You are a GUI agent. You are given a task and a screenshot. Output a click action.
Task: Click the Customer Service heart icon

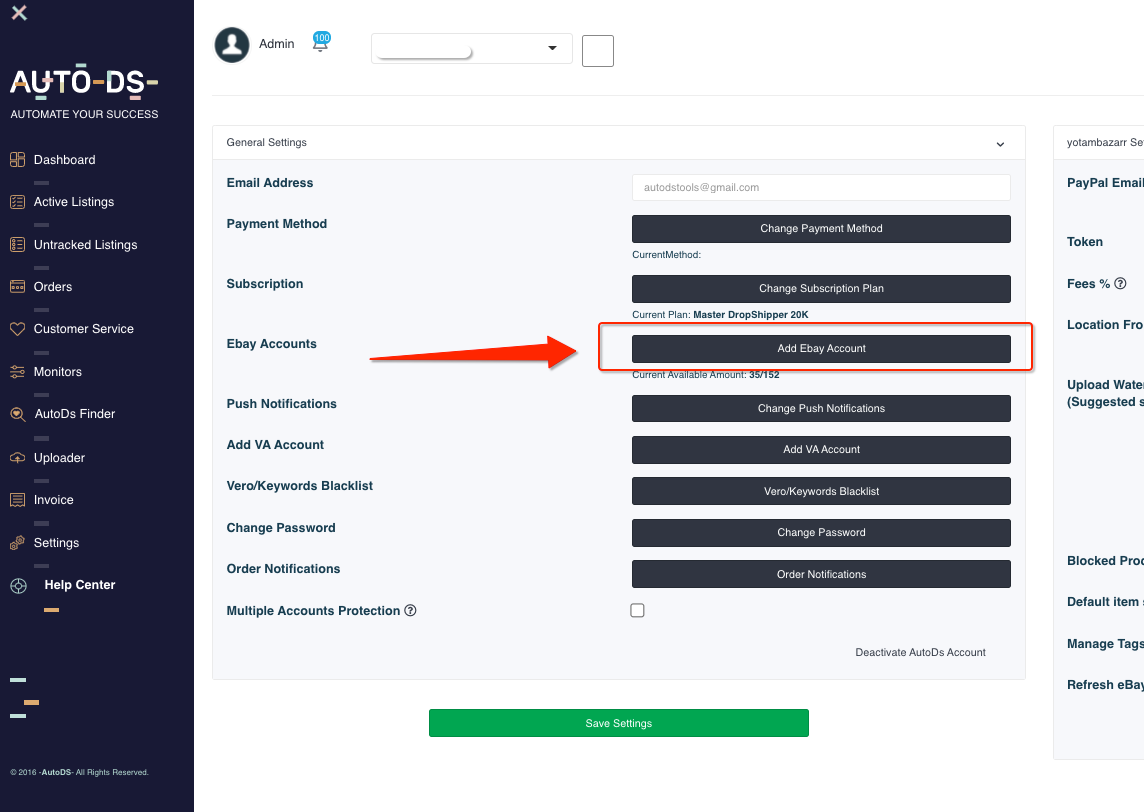click(x=18, y=329)
